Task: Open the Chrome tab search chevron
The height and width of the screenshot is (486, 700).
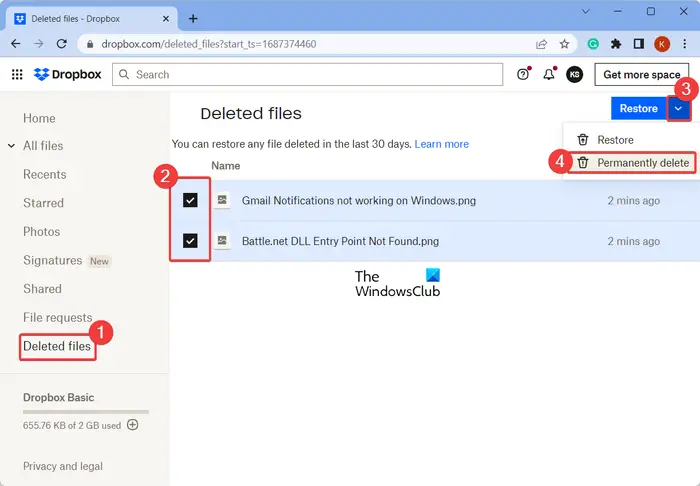Action: point(586,12)
